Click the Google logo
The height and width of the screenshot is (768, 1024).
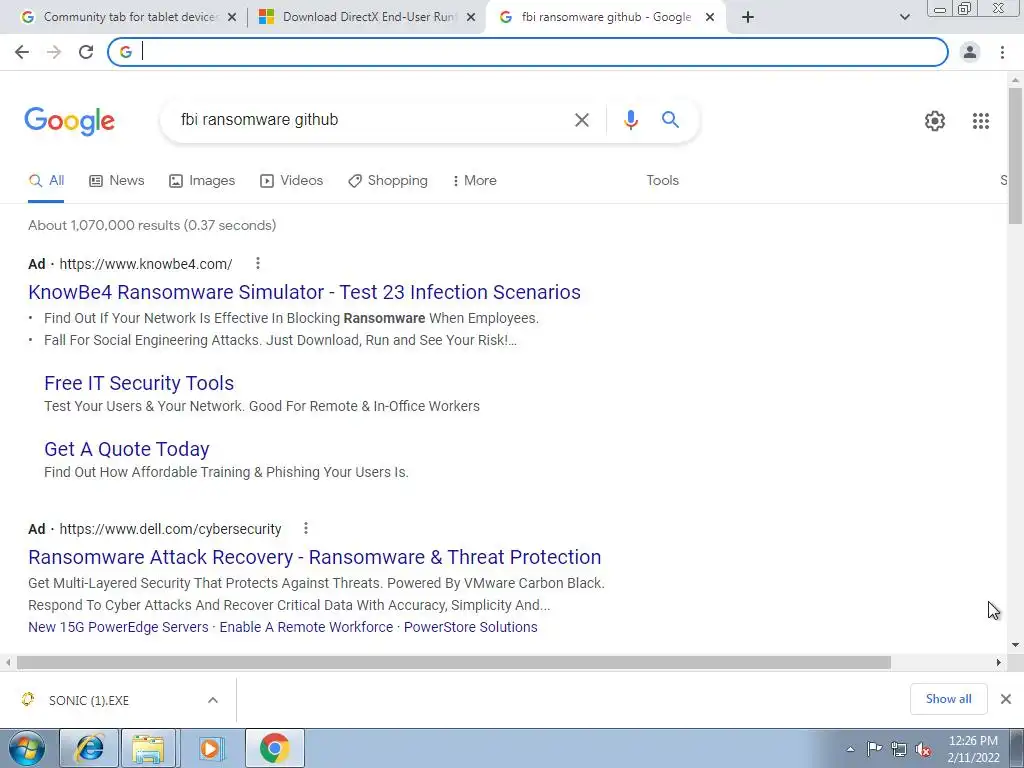click(69, 121)
